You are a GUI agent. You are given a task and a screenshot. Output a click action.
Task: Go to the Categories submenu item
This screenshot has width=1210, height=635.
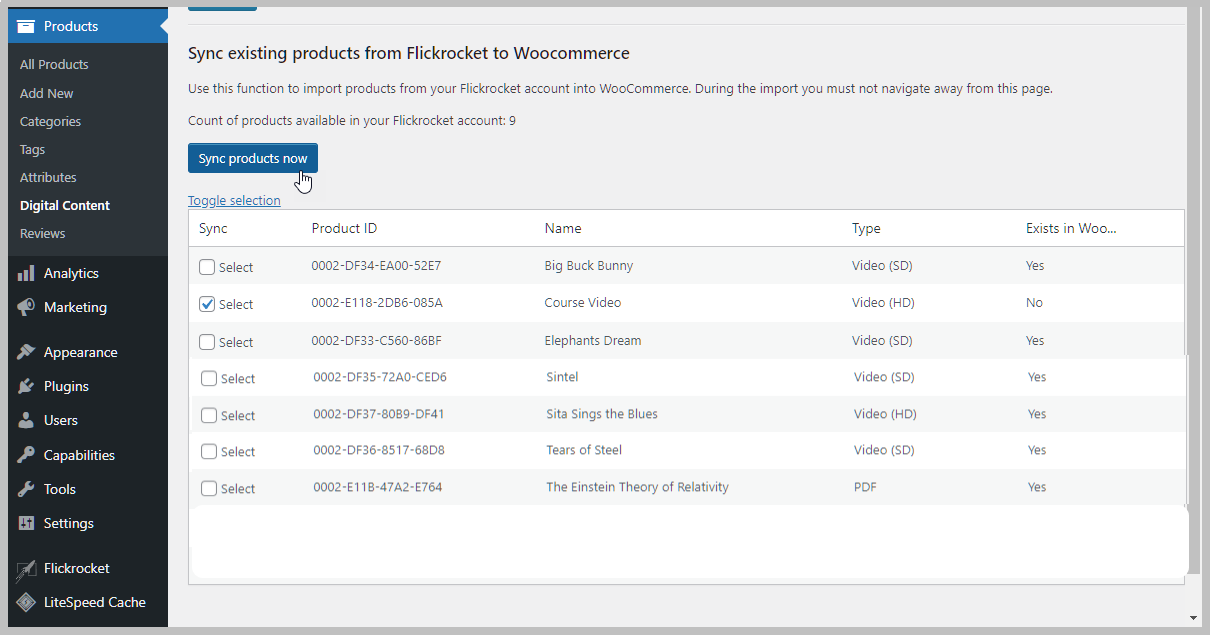coord(50,121)
